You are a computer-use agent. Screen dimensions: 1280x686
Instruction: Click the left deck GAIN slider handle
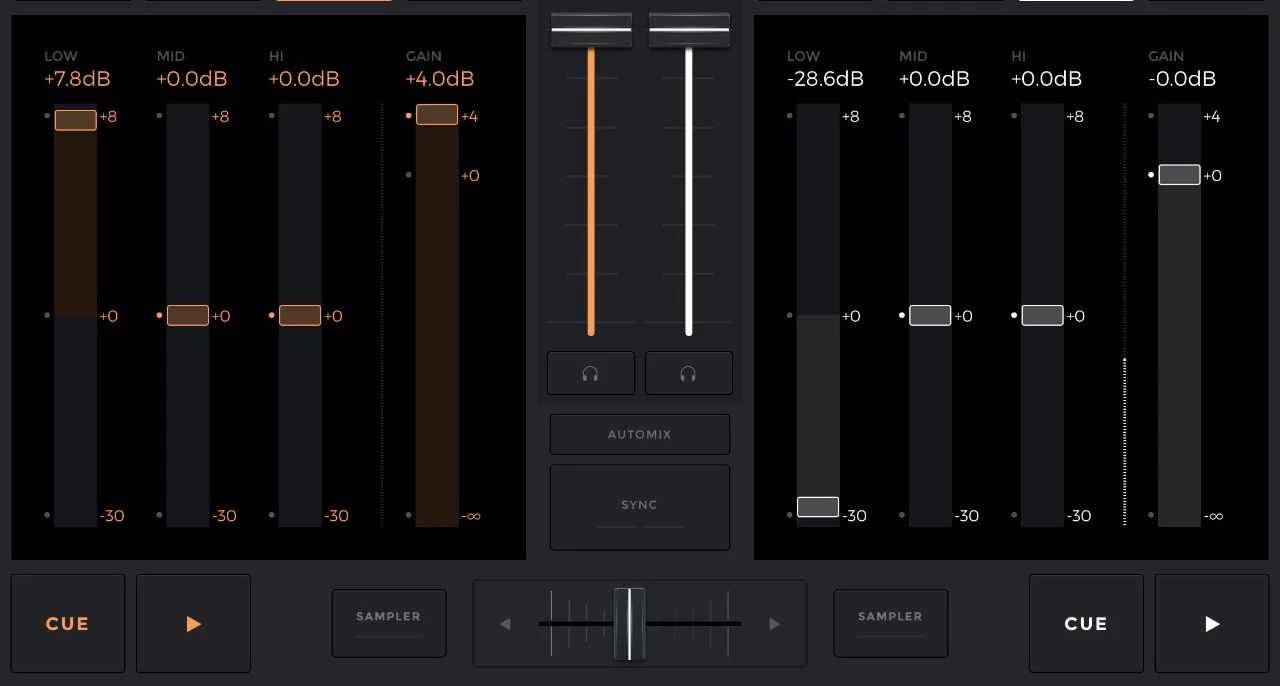pyautogui.click(x=437, y=115)
